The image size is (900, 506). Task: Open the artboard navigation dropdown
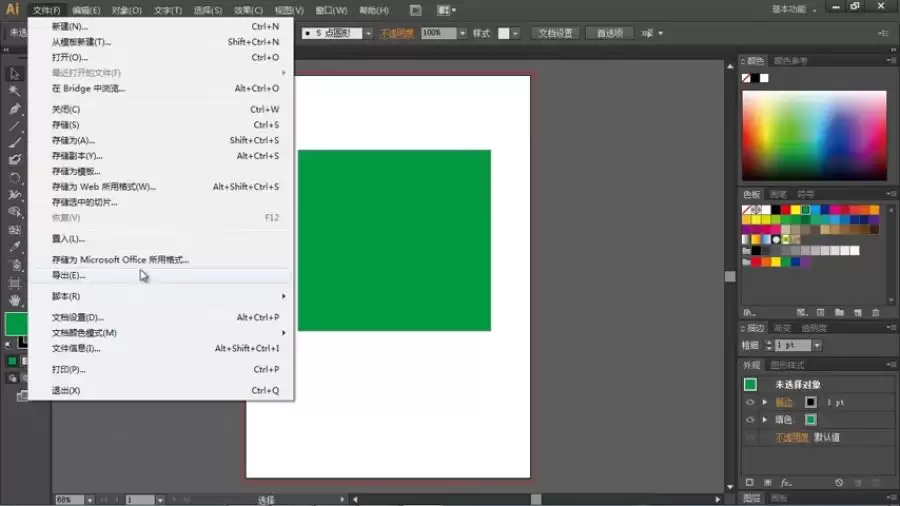point(160,500)
